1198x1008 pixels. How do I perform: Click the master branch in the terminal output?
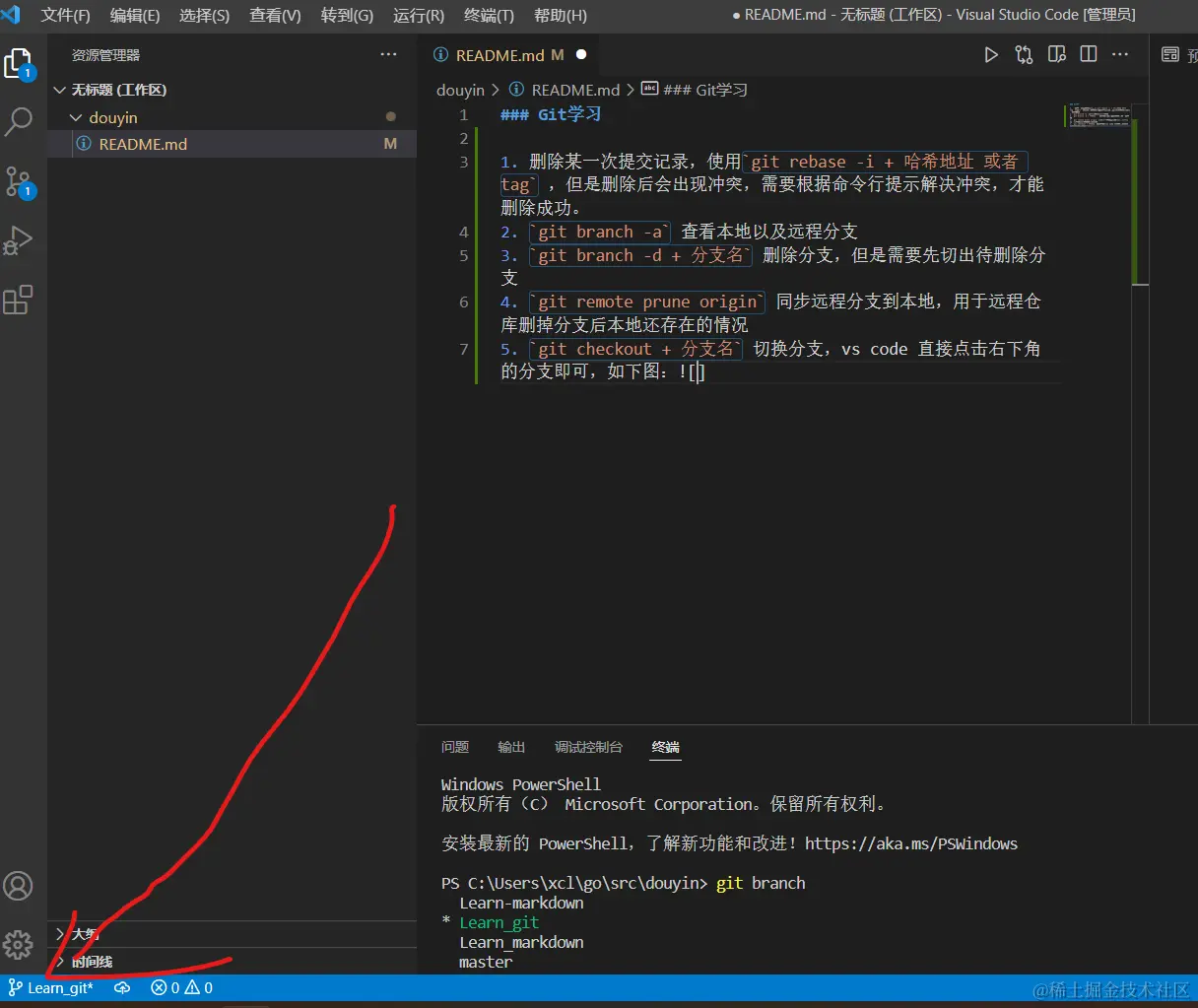click(486, 962)
